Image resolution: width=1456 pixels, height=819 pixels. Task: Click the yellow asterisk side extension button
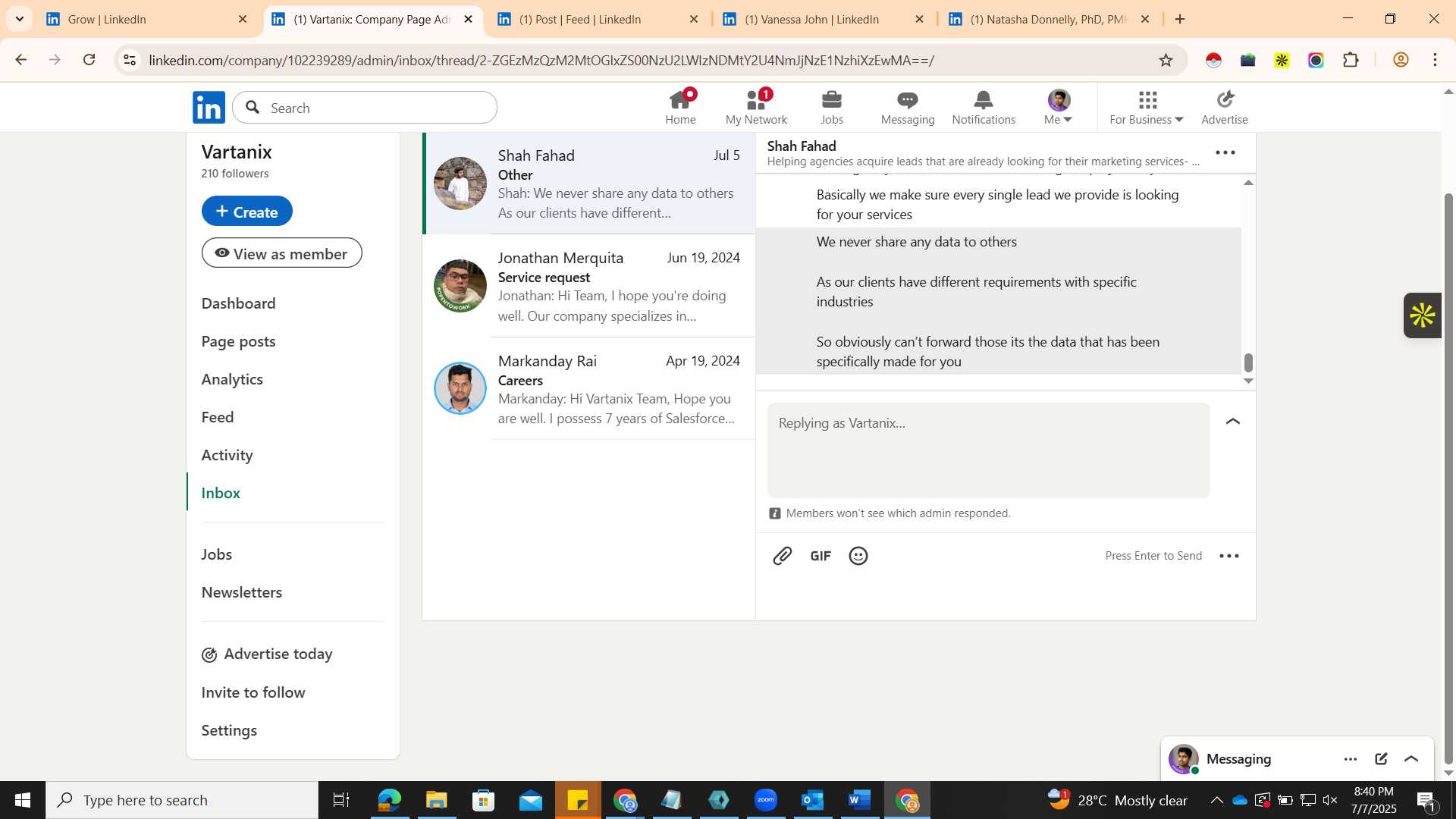coord(1423,315)
